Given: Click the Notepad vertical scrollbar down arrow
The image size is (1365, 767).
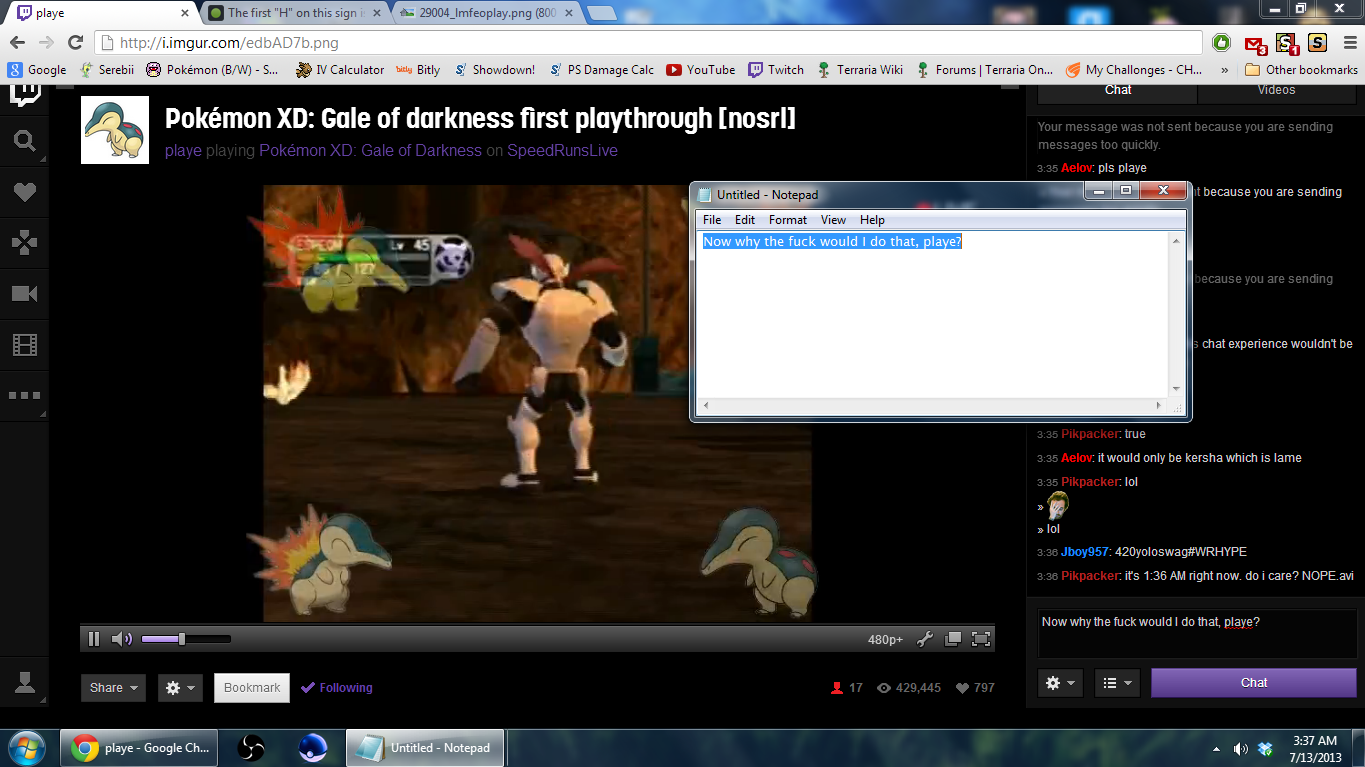Looking at the screenshot, I should (x=1176, y=389).
